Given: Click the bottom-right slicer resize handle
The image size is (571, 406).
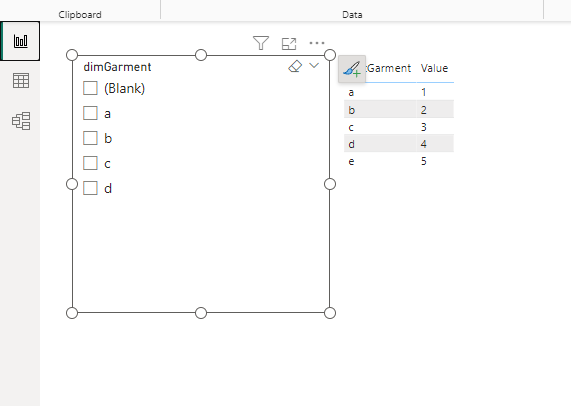Looking at the screenshot, I should coord(330,313).
